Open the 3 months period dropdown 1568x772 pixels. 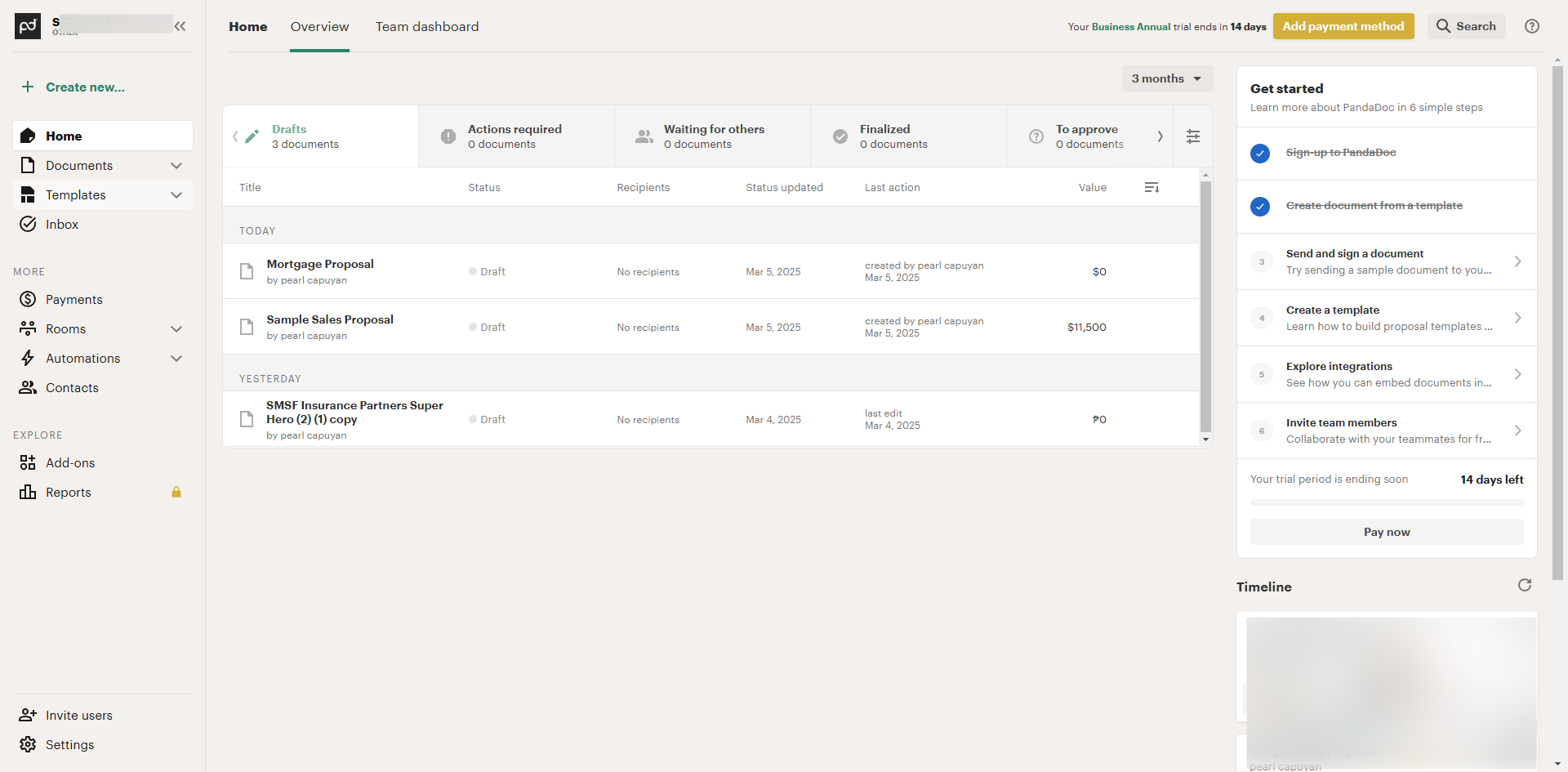1166,78
